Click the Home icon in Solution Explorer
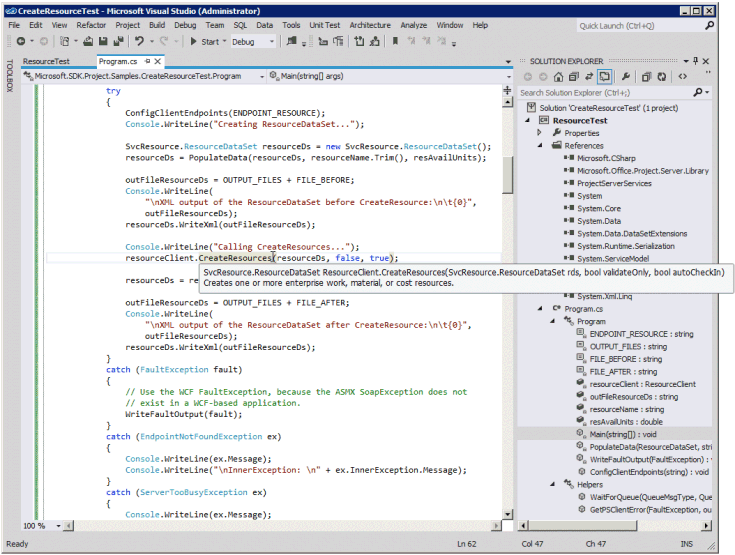The width and height of the screenshot is (735, 555). point(558,76)
